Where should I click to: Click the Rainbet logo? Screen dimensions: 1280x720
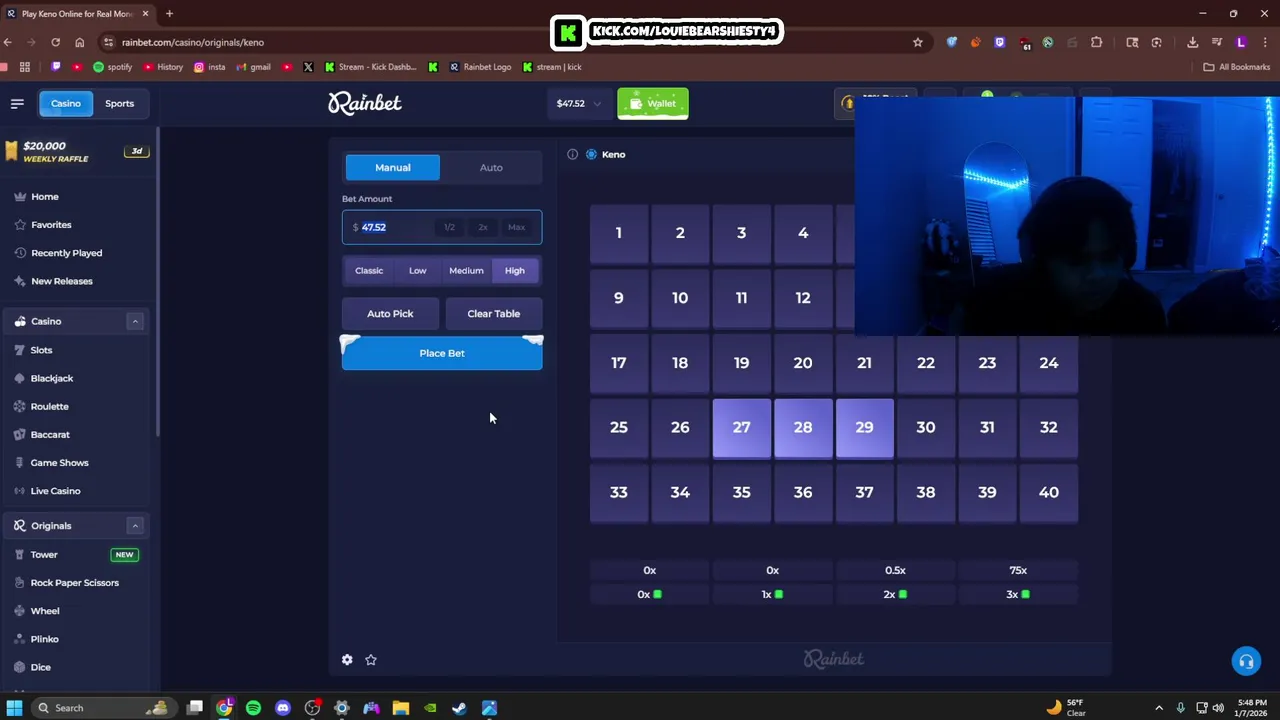coord(365,103)
